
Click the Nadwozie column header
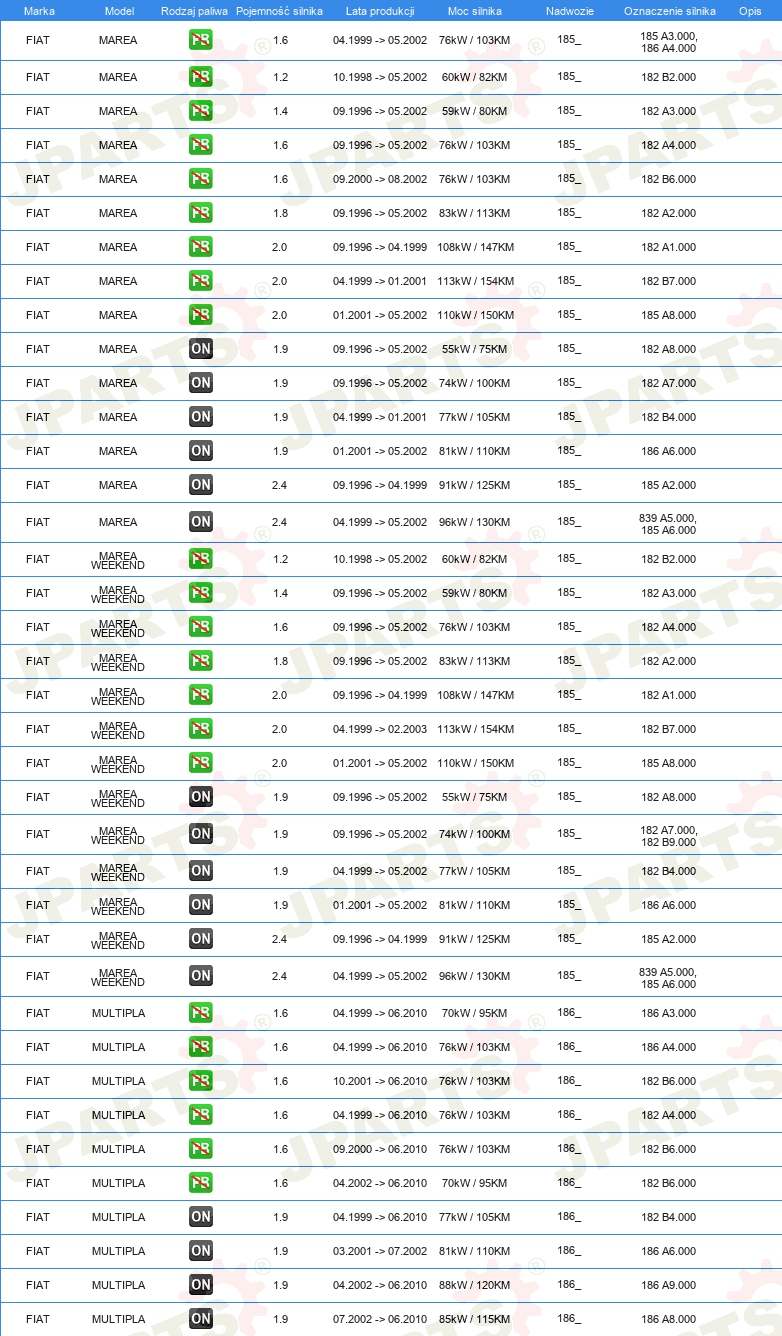click(569, 11)
